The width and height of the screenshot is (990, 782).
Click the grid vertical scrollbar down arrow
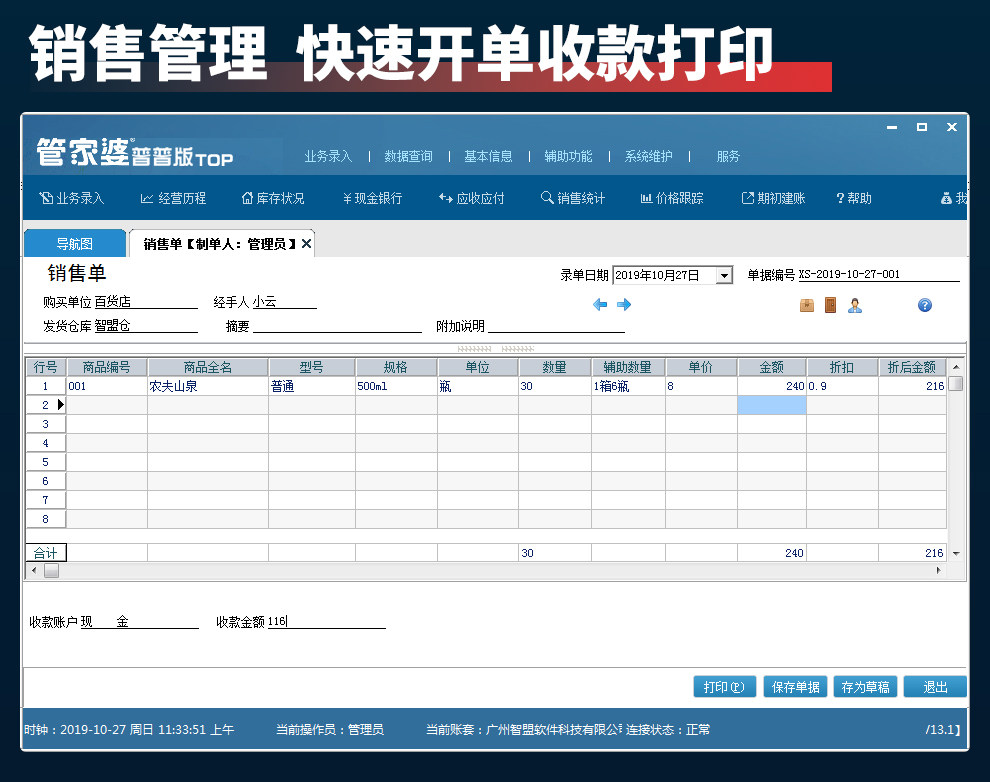pos(956,554)
